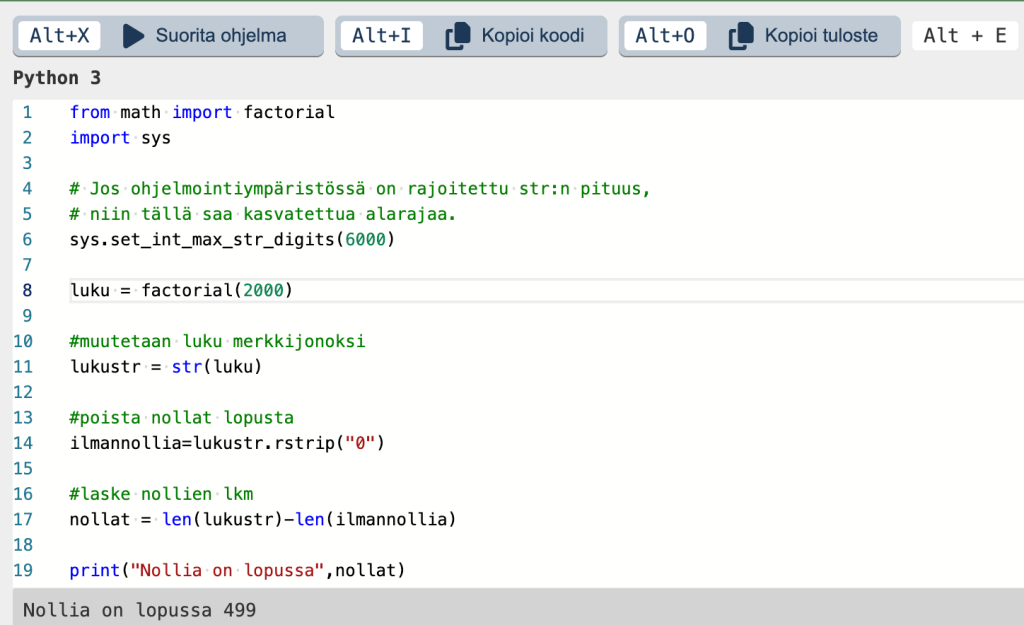Click the output text 'Nollia on lopussa 499'
Image resolution: width=1024 pixels, height=625 pixels.
pos(139,609)
